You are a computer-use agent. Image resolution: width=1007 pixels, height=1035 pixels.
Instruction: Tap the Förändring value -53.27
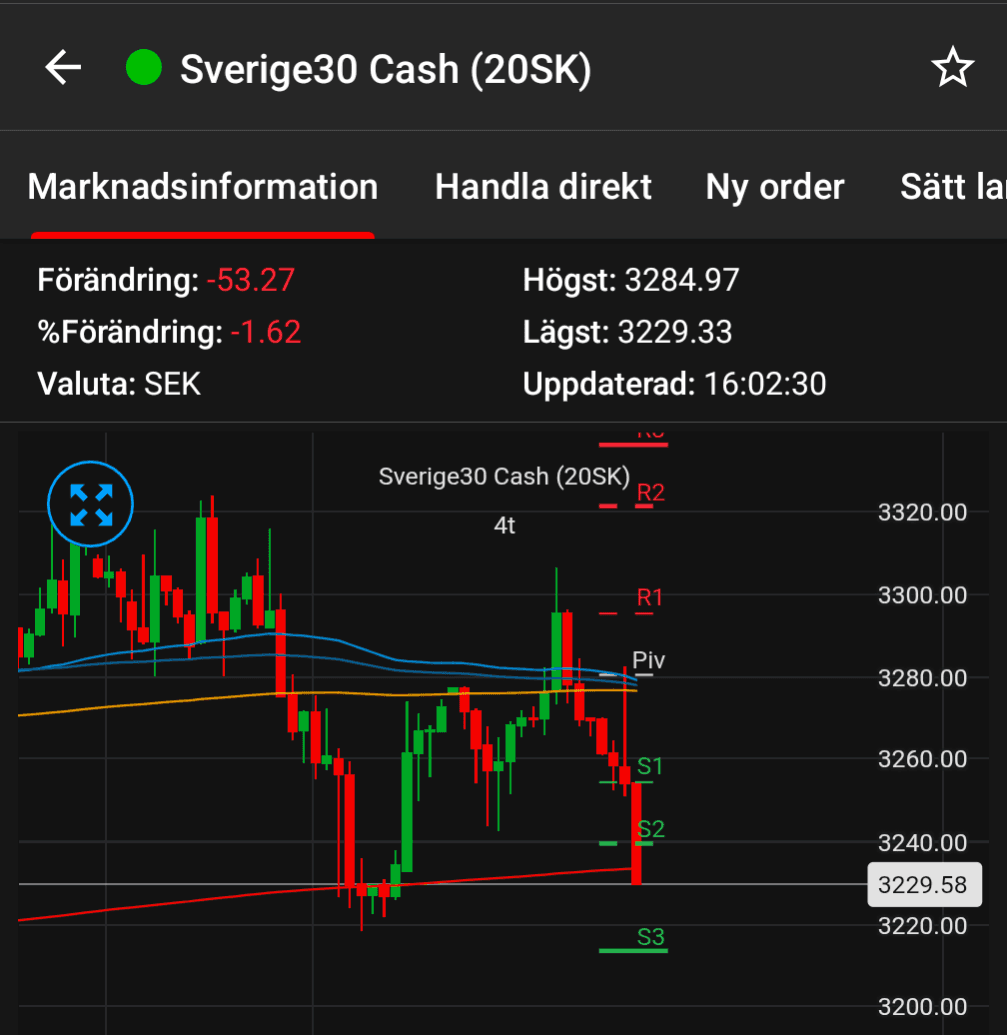(x=251, y=280)
